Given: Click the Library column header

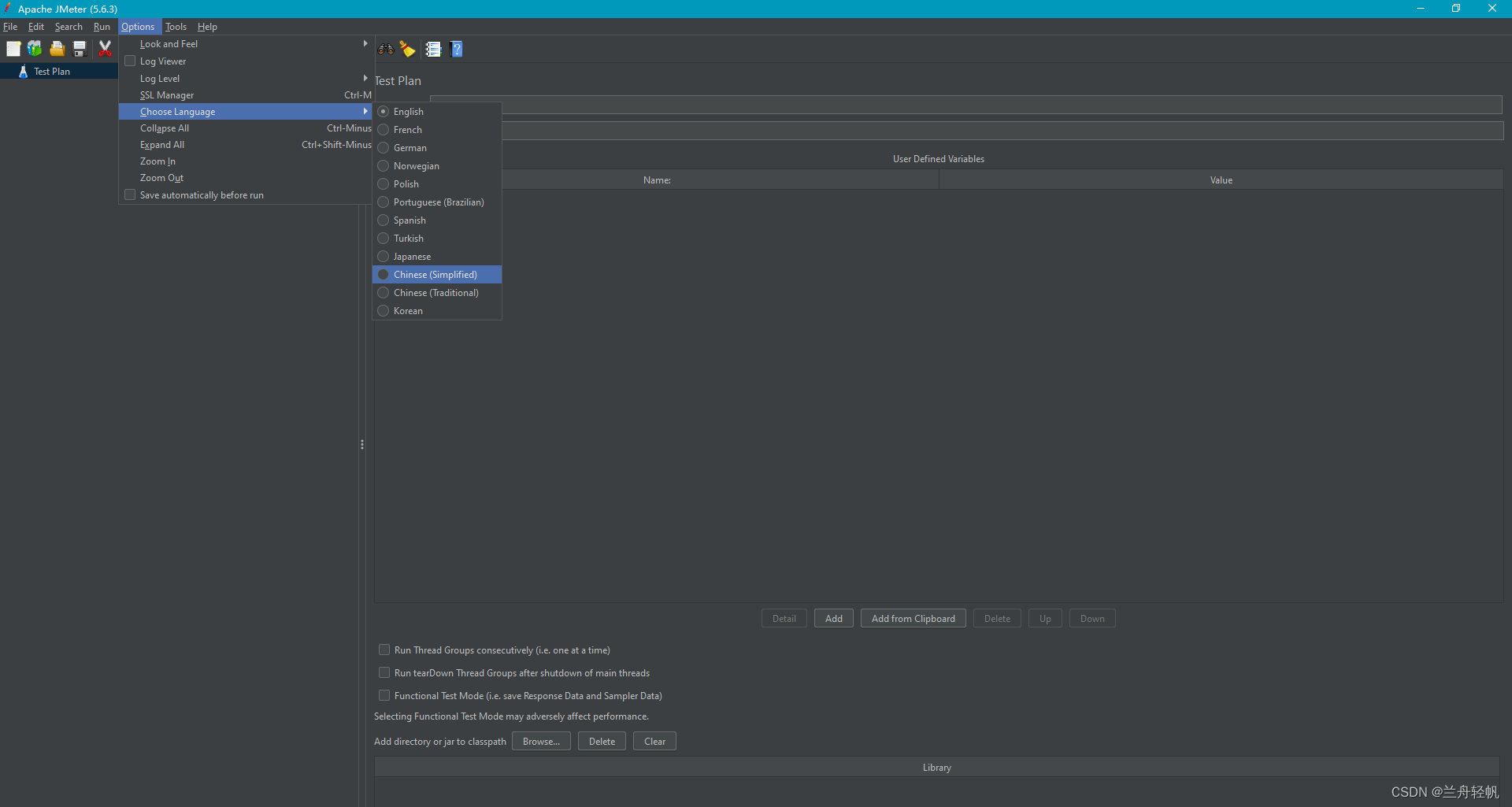Looking at the screenshot, I should (937, 768).
